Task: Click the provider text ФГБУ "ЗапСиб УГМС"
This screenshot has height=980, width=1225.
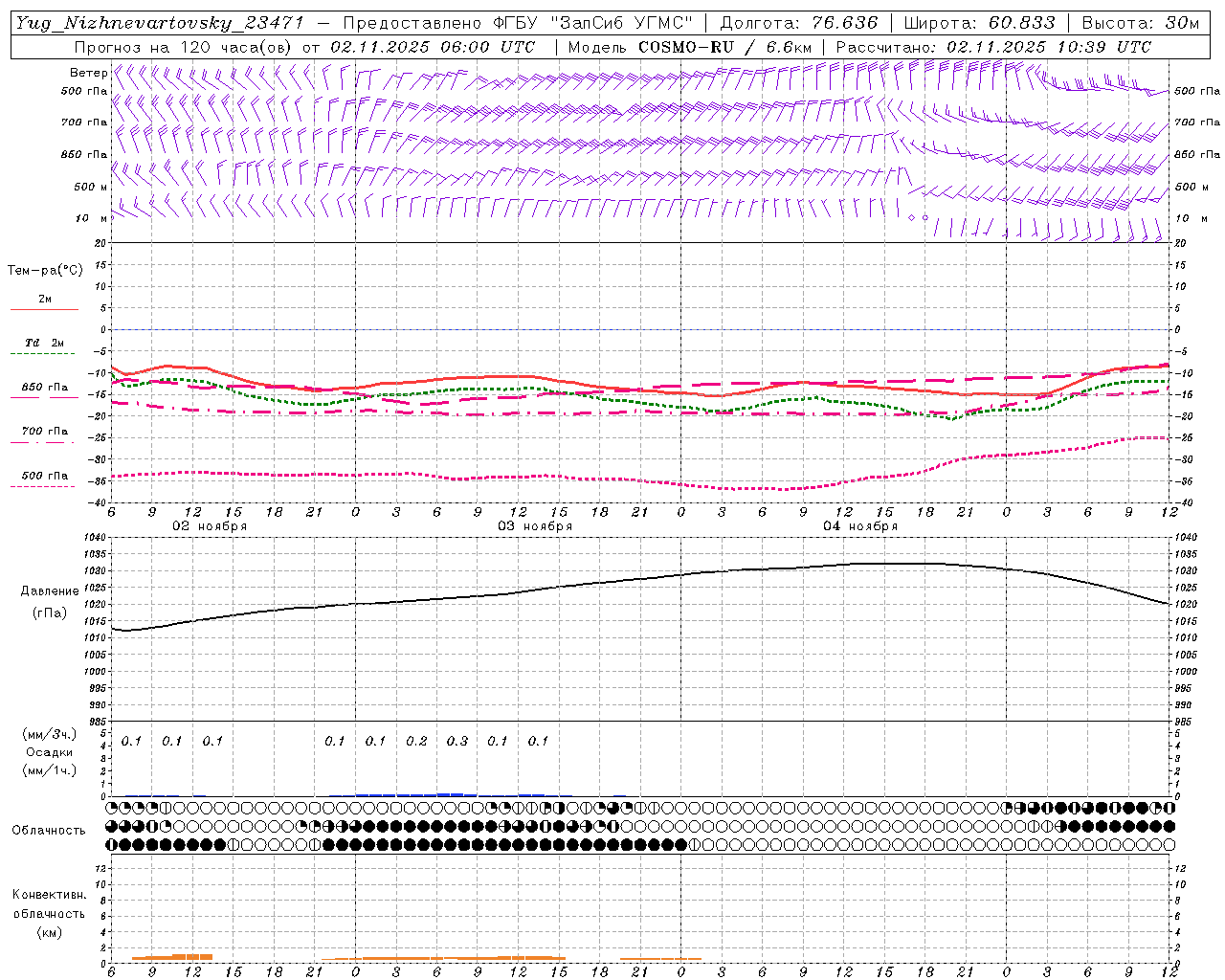Action: (590, 23)
